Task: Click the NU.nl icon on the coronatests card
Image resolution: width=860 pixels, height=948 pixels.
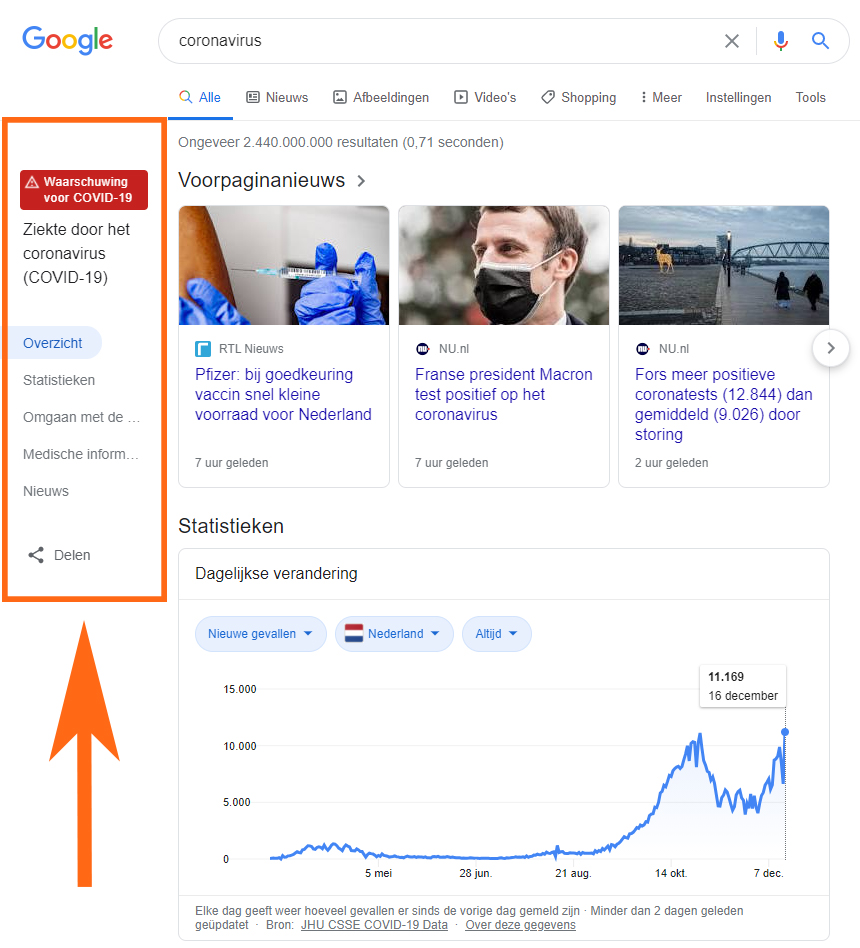Action: [x=643, y=349]
